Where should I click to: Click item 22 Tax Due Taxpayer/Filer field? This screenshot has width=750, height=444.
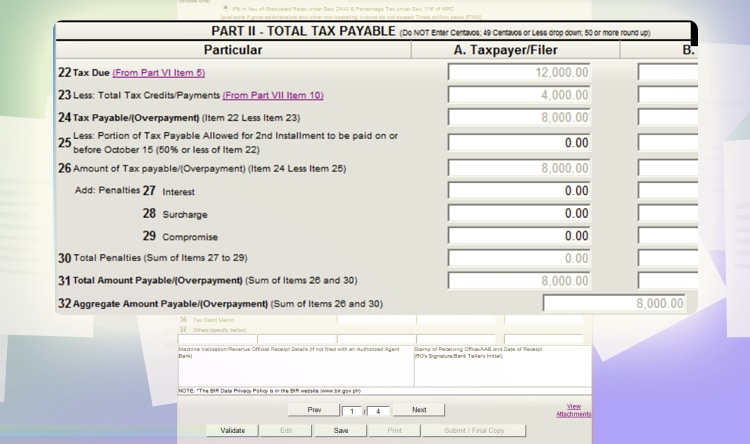click(520, 72)
